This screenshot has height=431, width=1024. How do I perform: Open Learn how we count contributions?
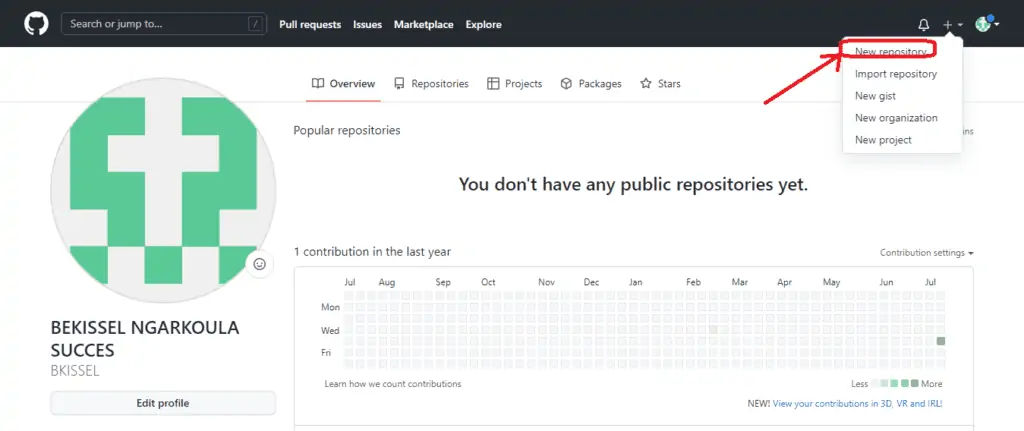392,384
